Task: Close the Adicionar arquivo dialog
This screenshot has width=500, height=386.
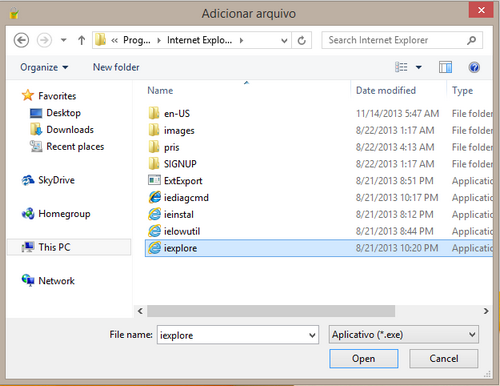Action: pyautogui.click(x=481, y=10)
